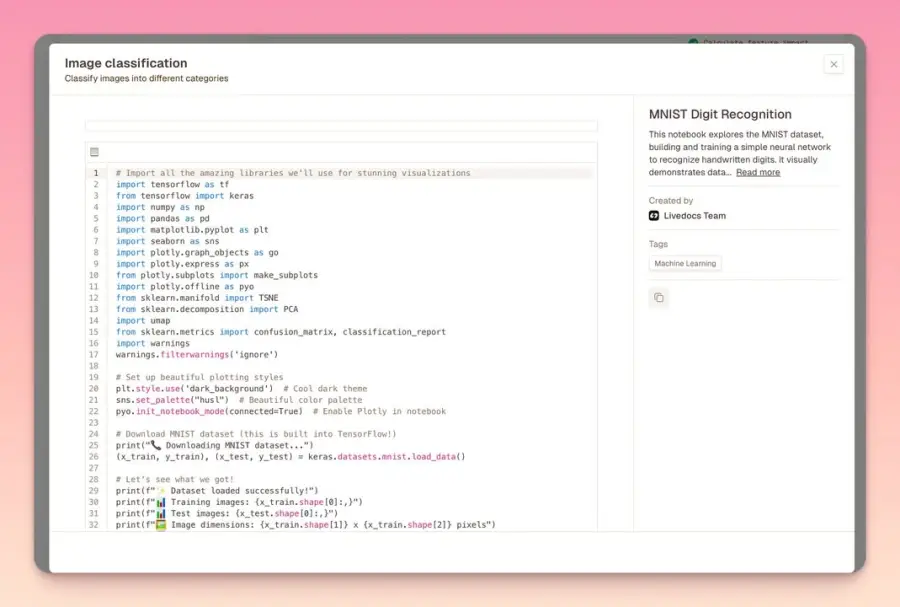Click the first comment about amazing libraries
The width and height of the screenshot is (900, 607).
[293, 173]
